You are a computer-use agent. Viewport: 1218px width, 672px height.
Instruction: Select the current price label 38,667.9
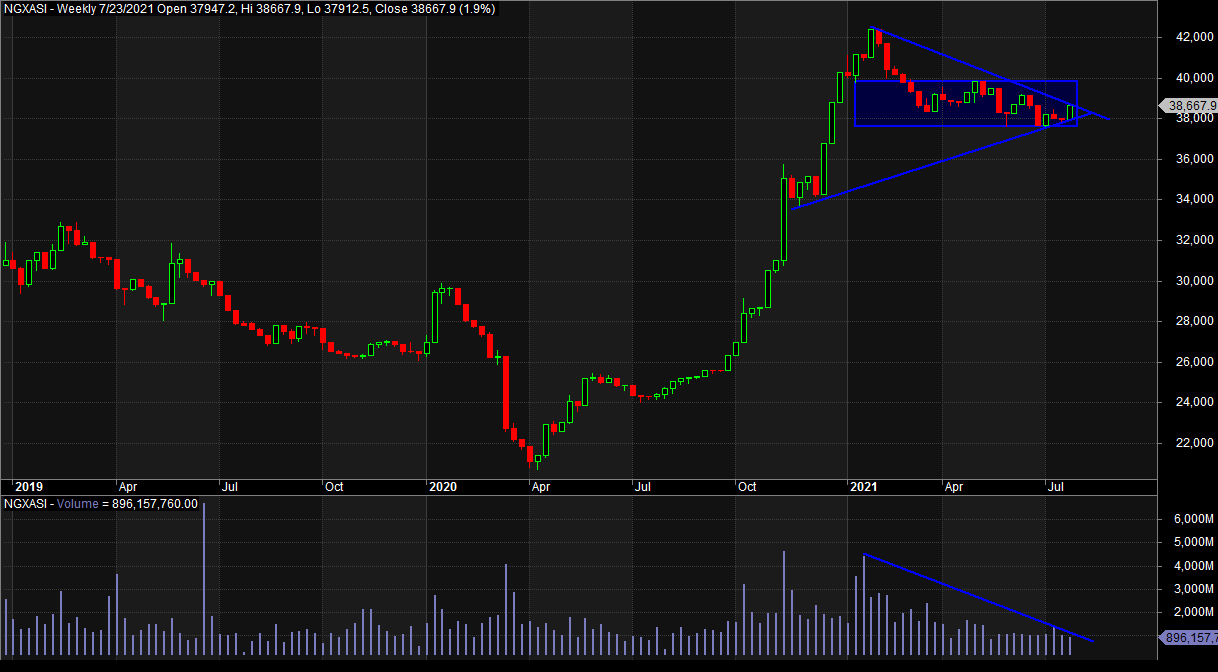tap(1187, 105)
